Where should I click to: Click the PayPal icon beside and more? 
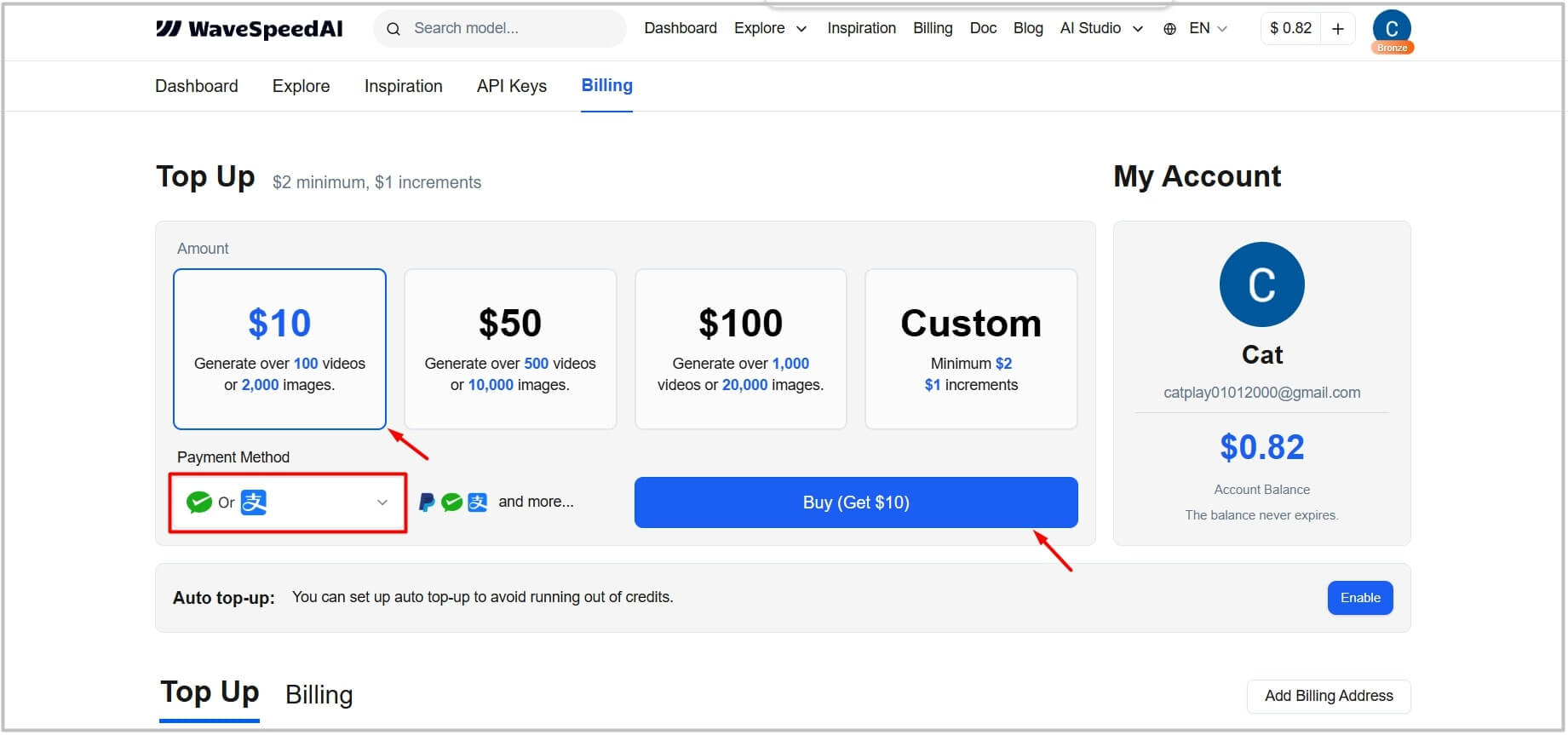pos(427,502)
